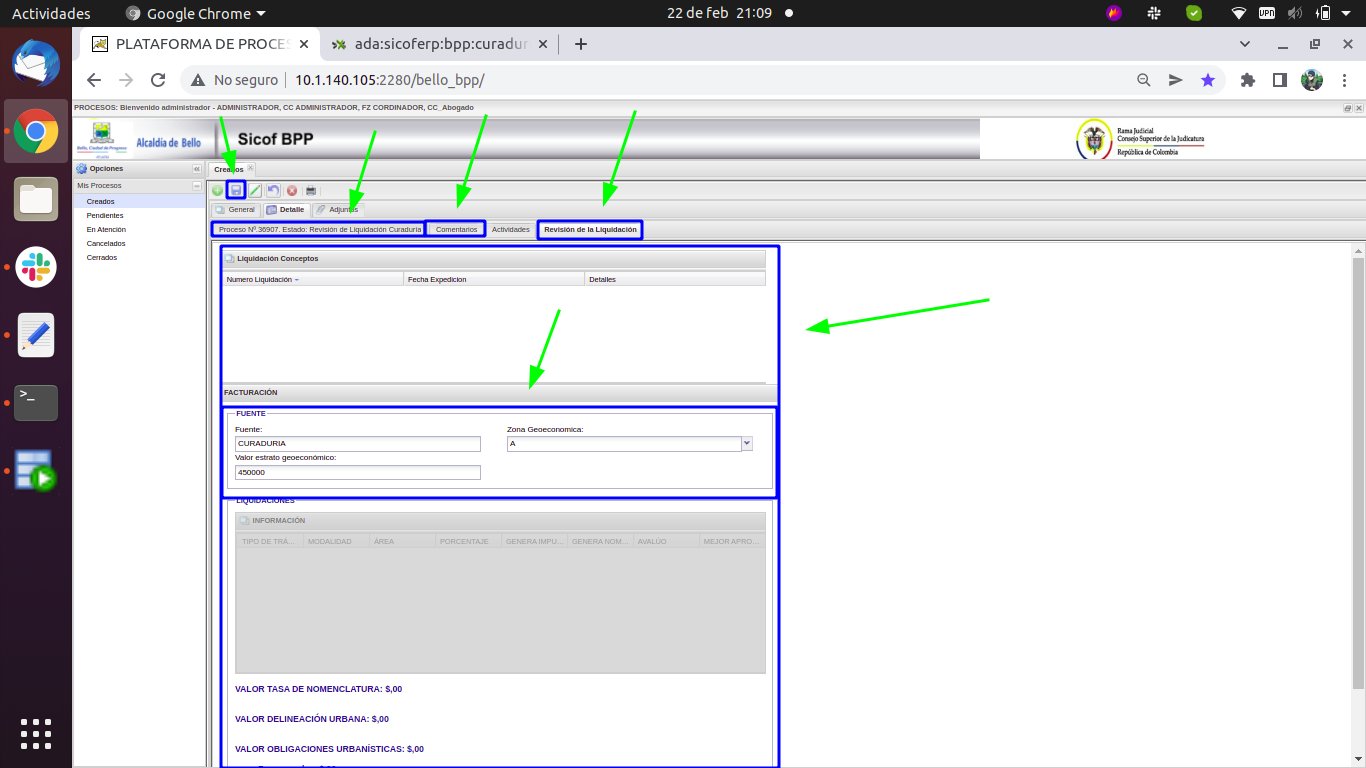This screenshot has height=768, width=1366.
Task: Save the process with the floppy disk icon
Action: pos(236,190)
